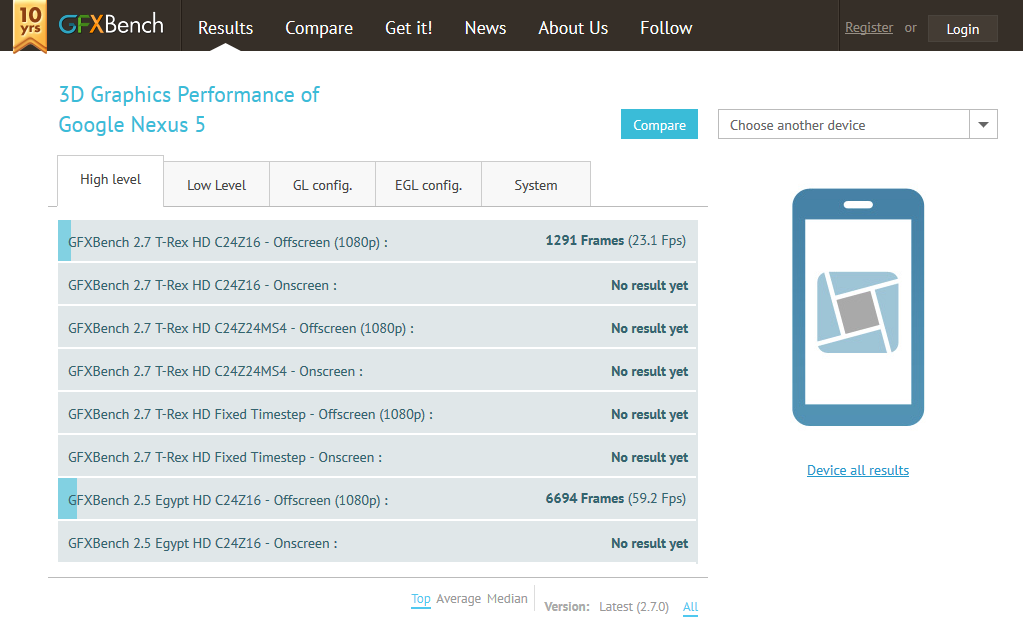Click Egypt HD C24Z16 Offscreen (1080p) row
The width and height of the screenshot is (1023, 626).
[x=378, y=499]
